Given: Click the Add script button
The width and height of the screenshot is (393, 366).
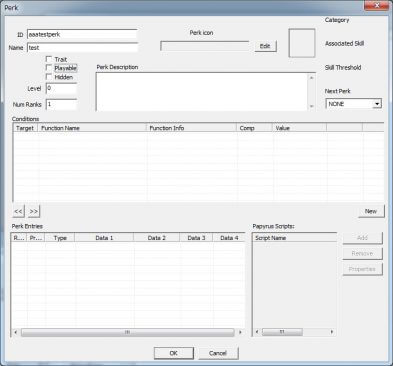Looking at the screenshot, I should pos(362,238).
